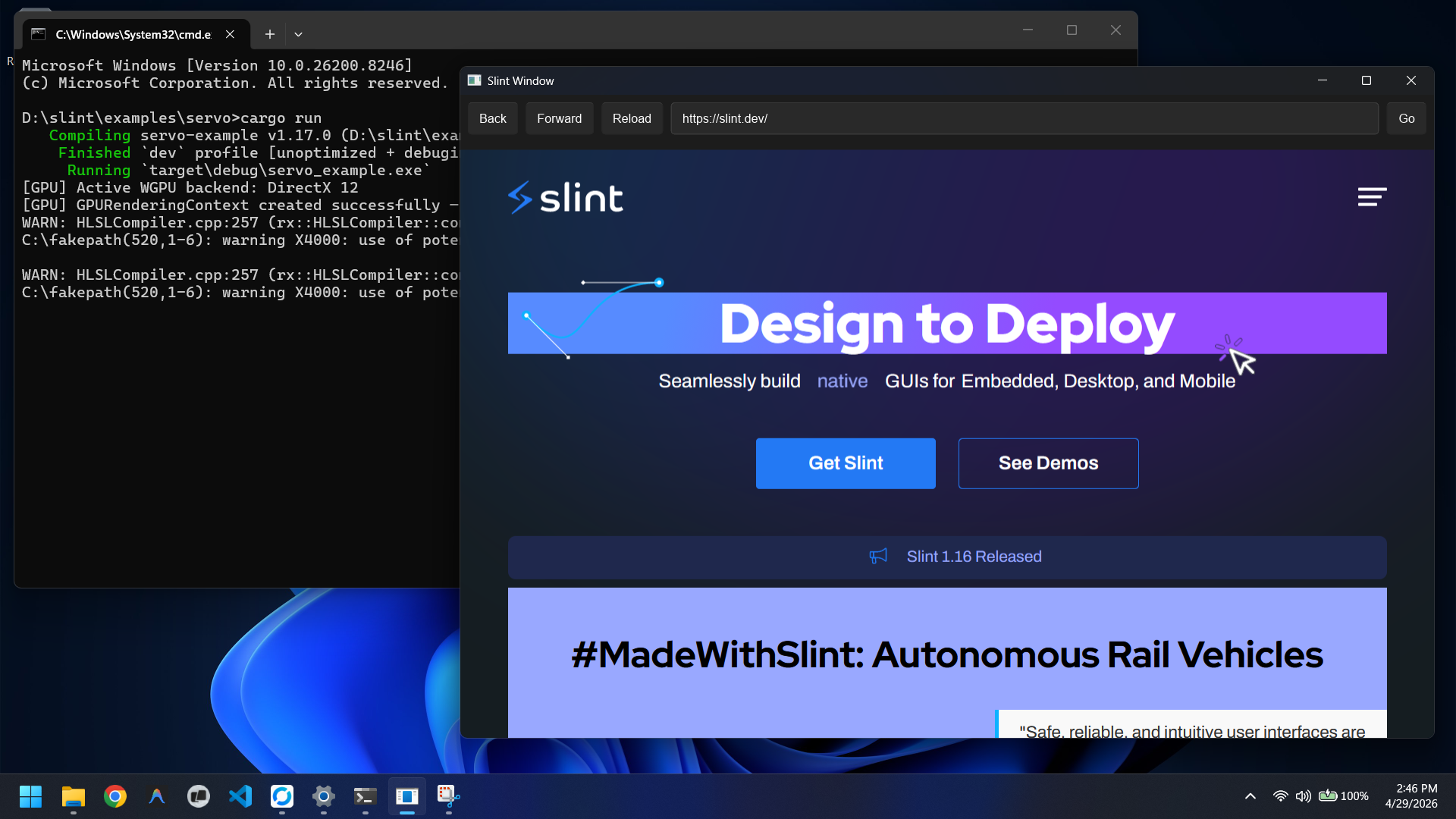Maximize the Slint Window
This screenshot has height=819, width=1456.
[1367, 80]
